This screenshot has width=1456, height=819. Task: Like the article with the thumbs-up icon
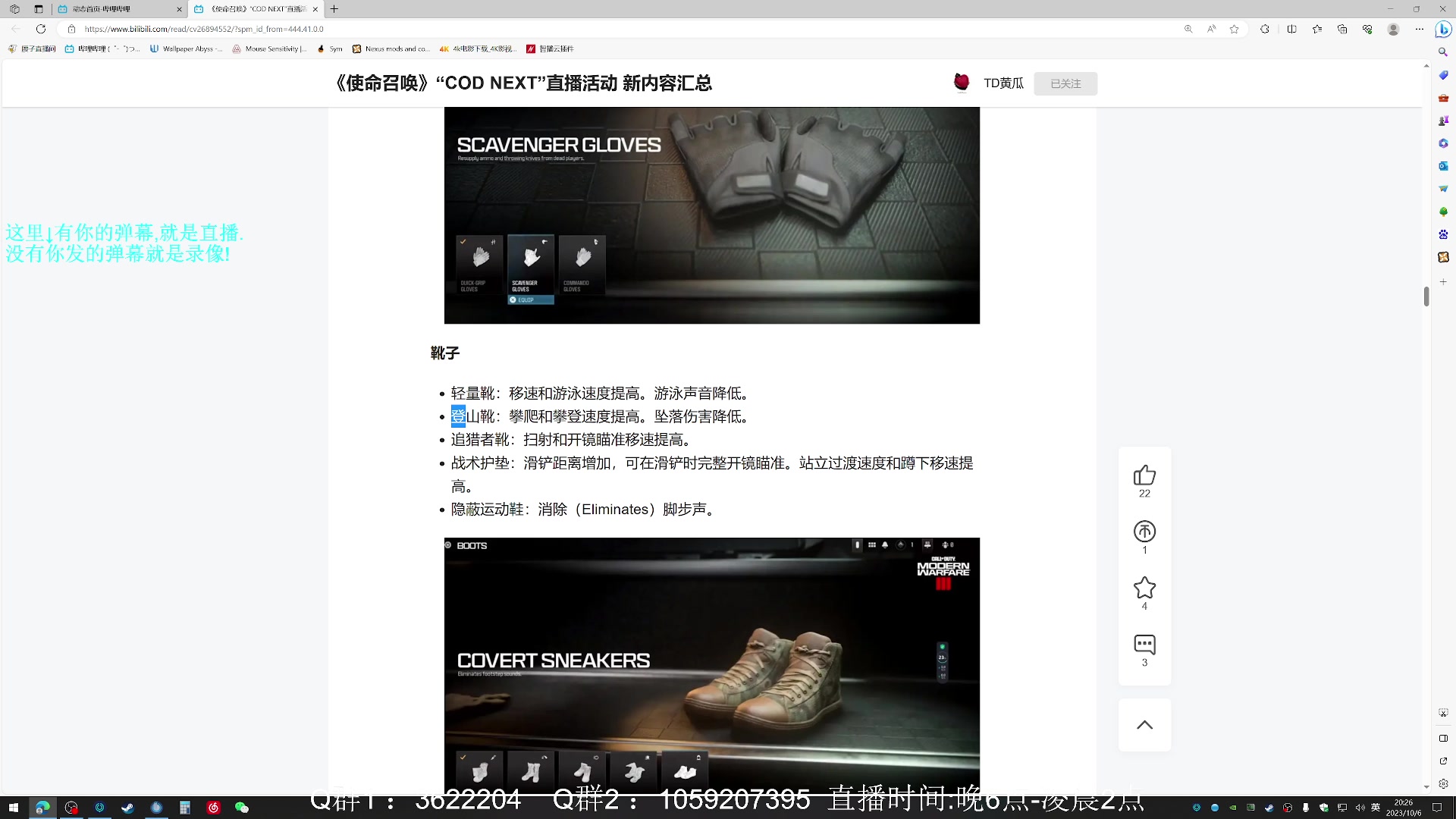pos(1144,475)
